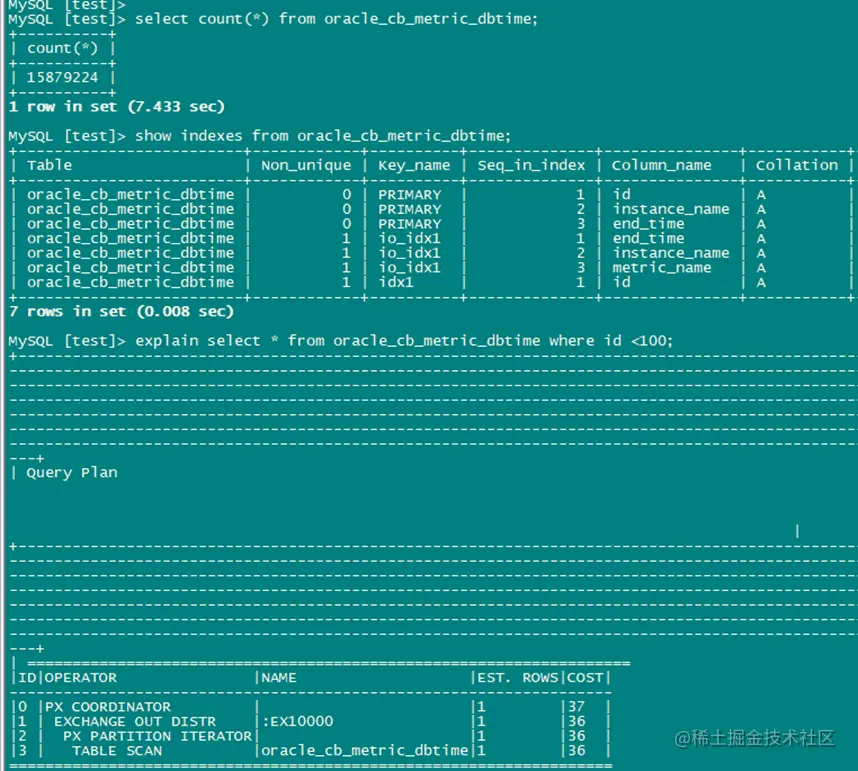The height and width of the screenshot is (771, 858).
Task: Click the ID header in plan table
Action: tap(27, 678)
